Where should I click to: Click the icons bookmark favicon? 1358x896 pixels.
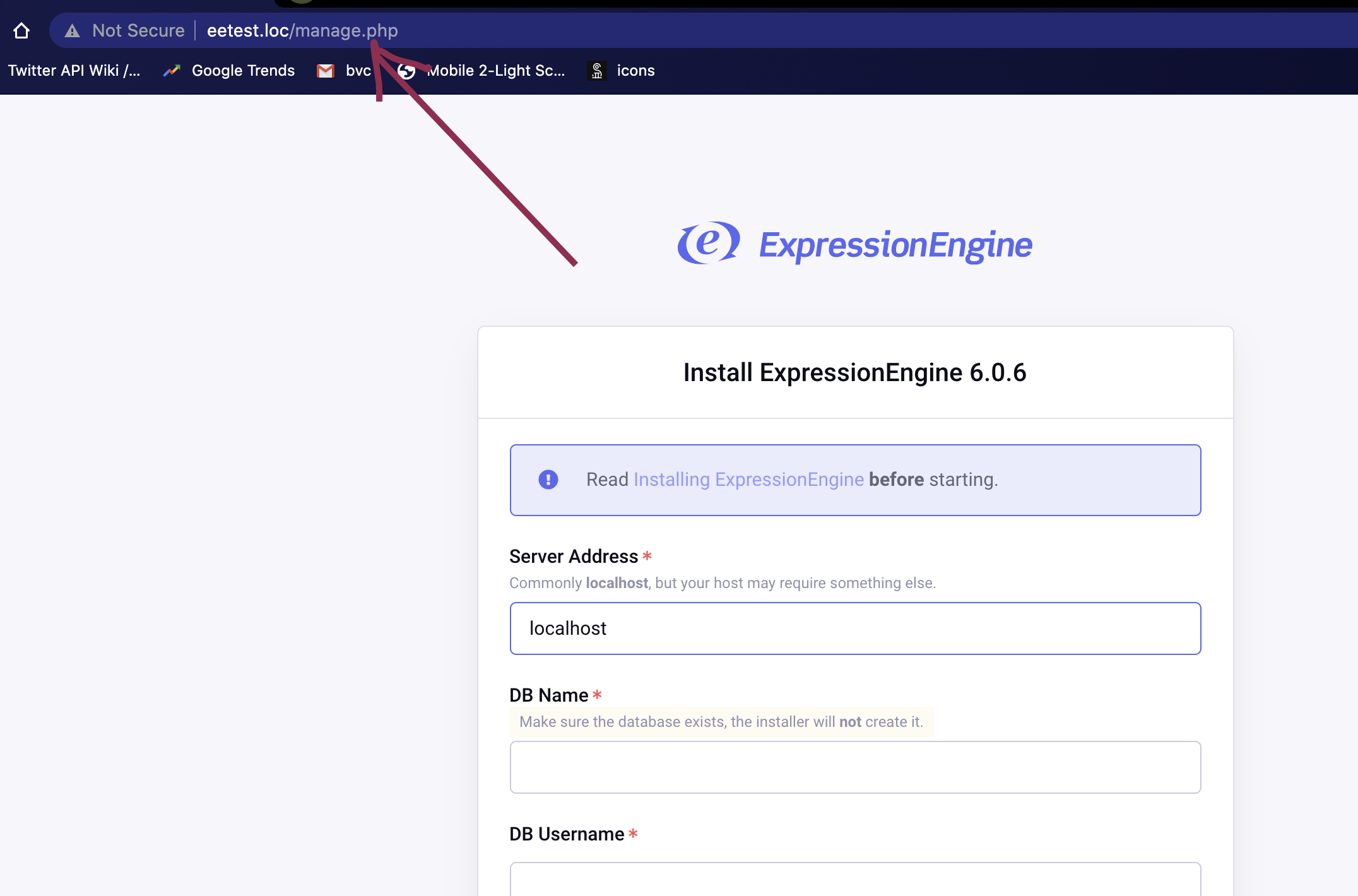tap(597, 71)
